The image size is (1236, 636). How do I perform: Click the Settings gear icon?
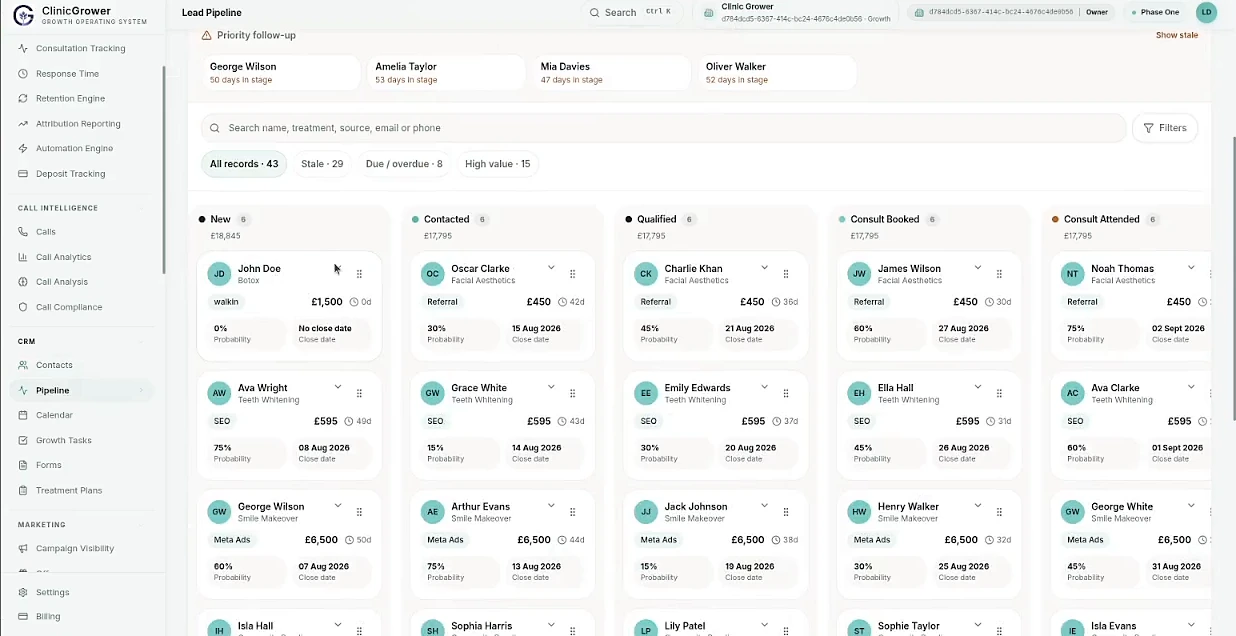(x=23, y=592)
